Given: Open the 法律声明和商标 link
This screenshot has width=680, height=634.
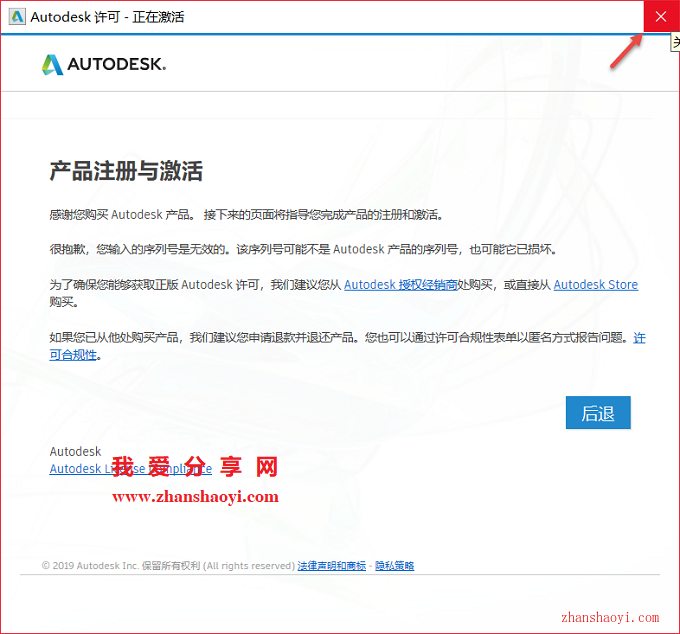Looking at the screenshot, I should (x=331, y=565).
